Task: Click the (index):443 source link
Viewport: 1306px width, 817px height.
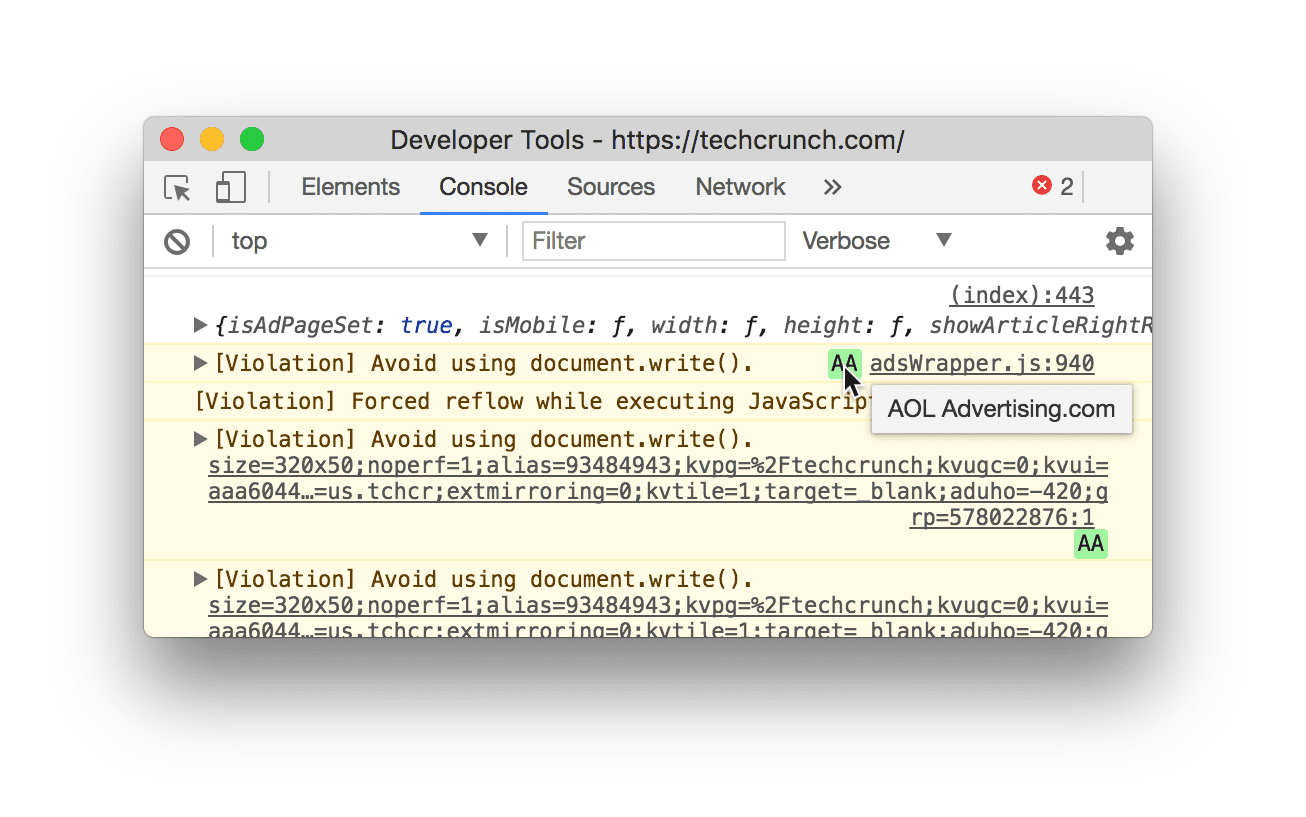Action: point(1021,295)
